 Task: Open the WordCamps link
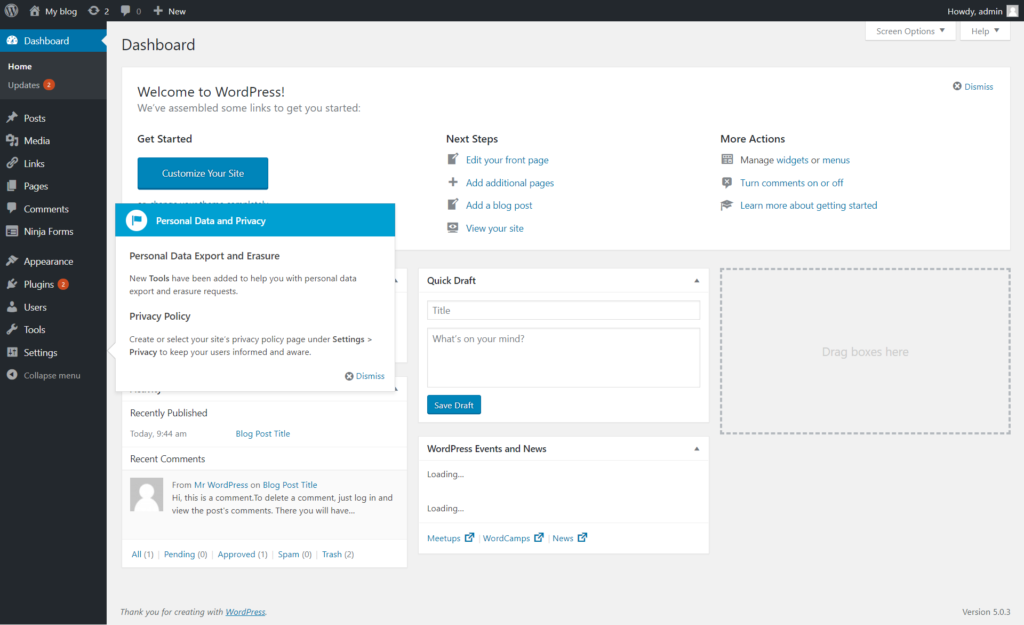pyautogui.click(x=506, y=538)
